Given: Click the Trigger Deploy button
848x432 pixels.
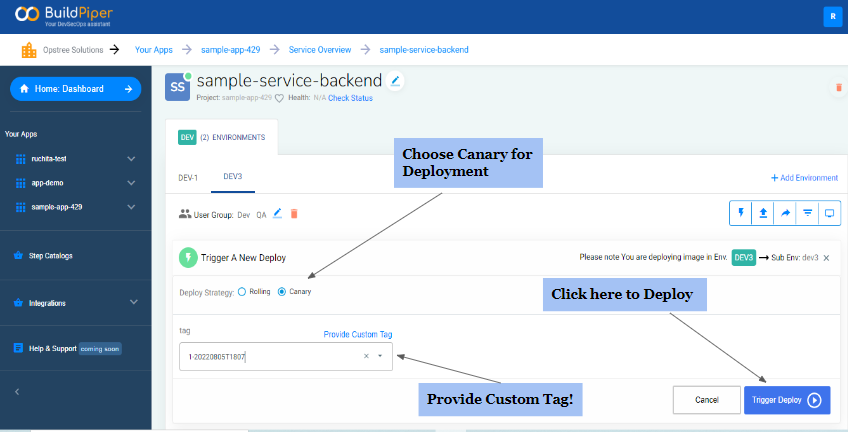Looking at the screenshot, I should click(787, 400).
